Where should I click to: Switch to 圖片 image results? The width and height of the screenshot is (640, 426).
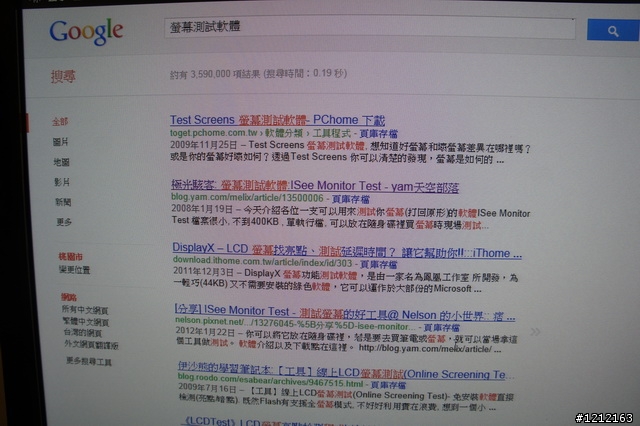[x=60, y=142]
